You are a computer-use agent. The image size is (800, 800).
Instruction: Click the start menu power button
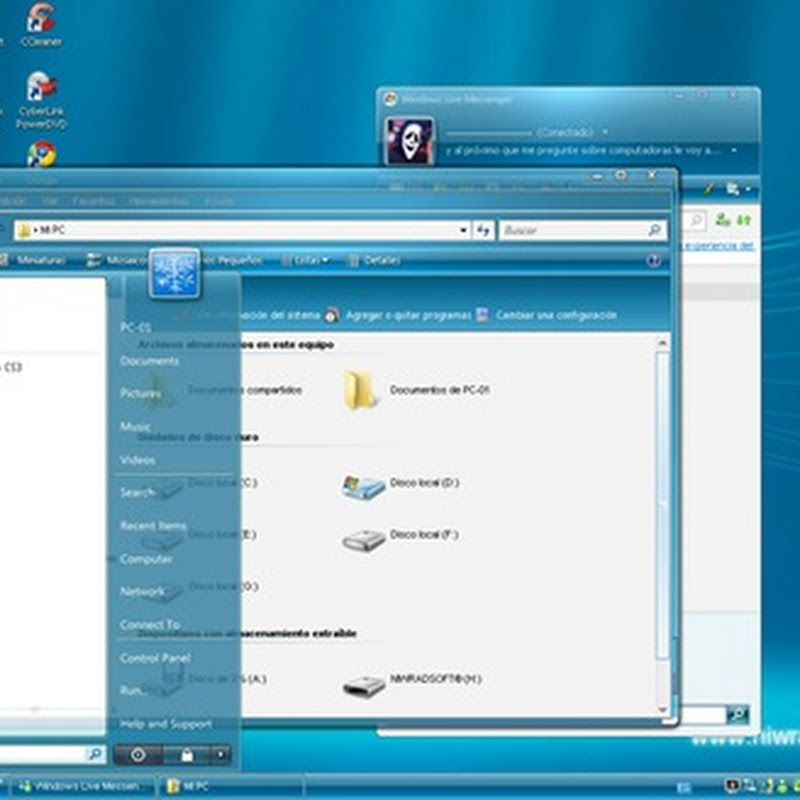[139, 755]
